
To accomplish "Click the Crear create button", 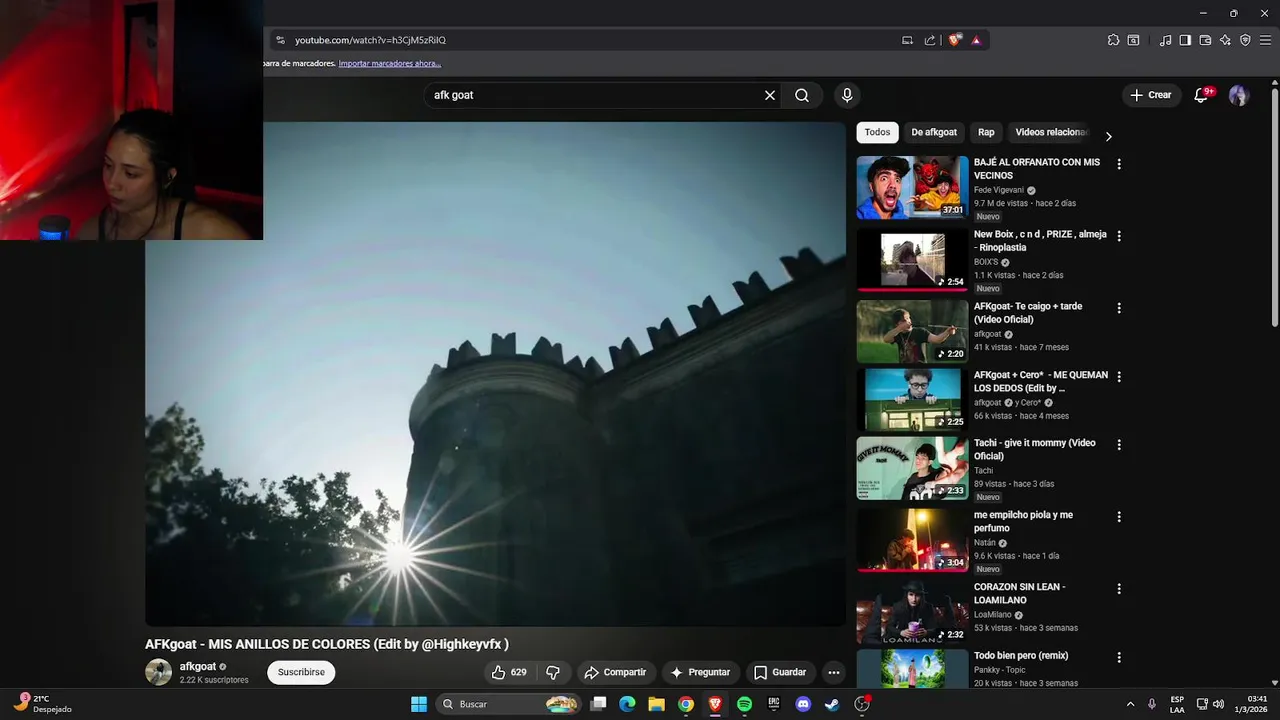I will [x=1150, y=95].
